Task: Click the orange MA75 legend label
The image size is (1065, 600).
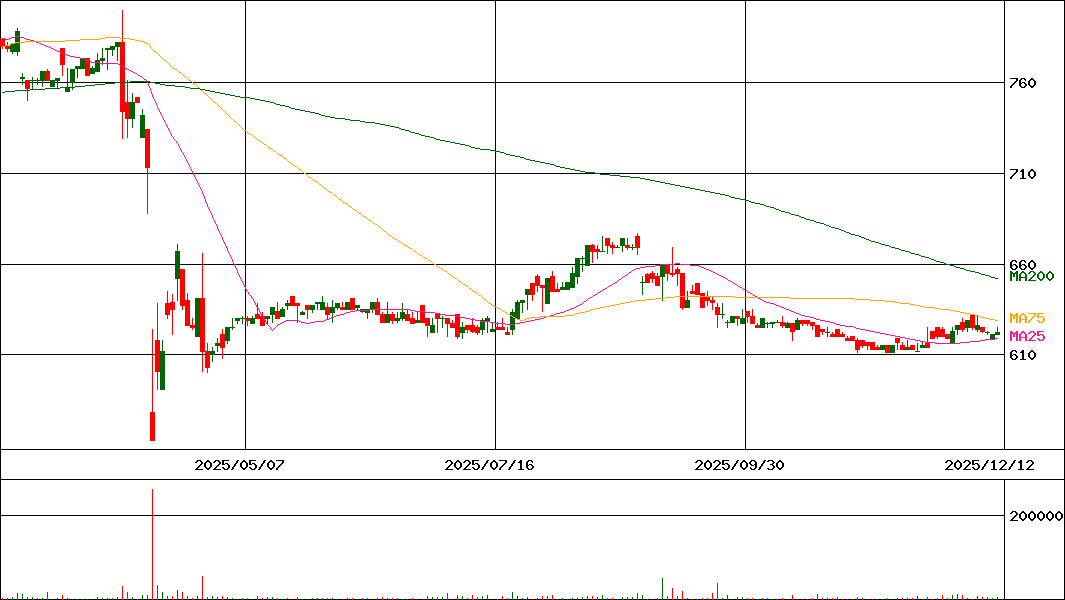Action: (1027, 318)
